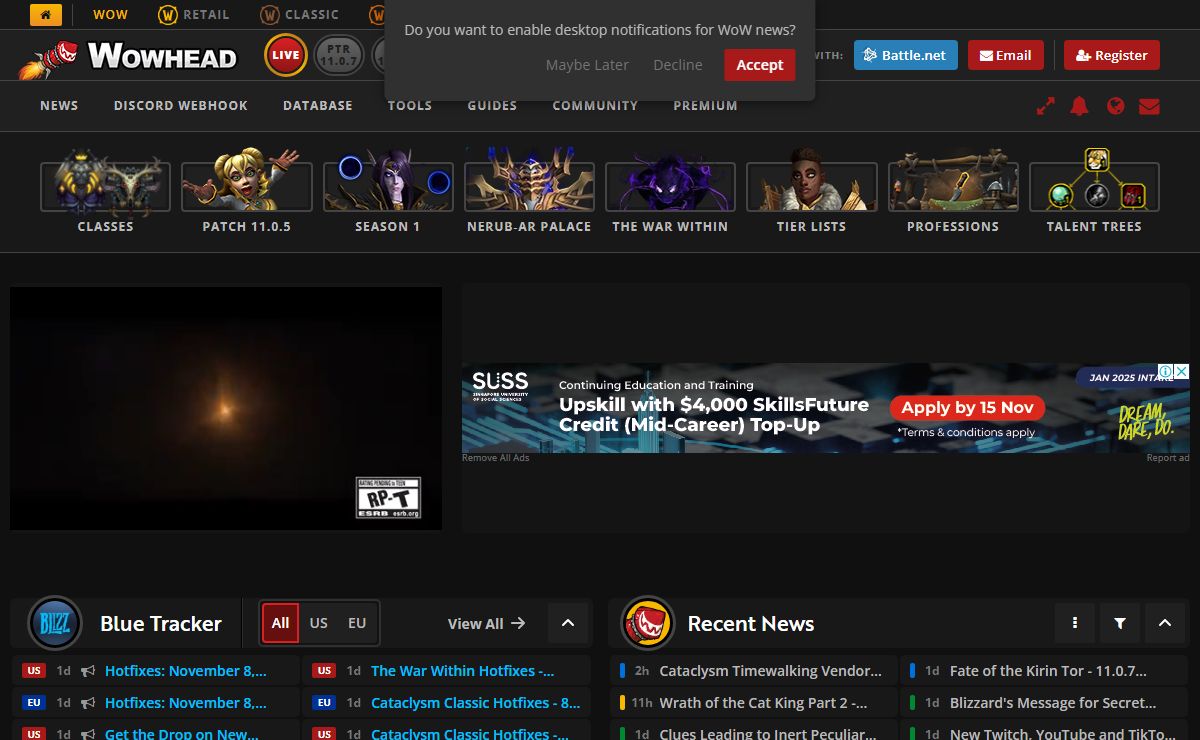
Task: Open Fate of the Kirin Tor article
Action: tap(1048, 671)
